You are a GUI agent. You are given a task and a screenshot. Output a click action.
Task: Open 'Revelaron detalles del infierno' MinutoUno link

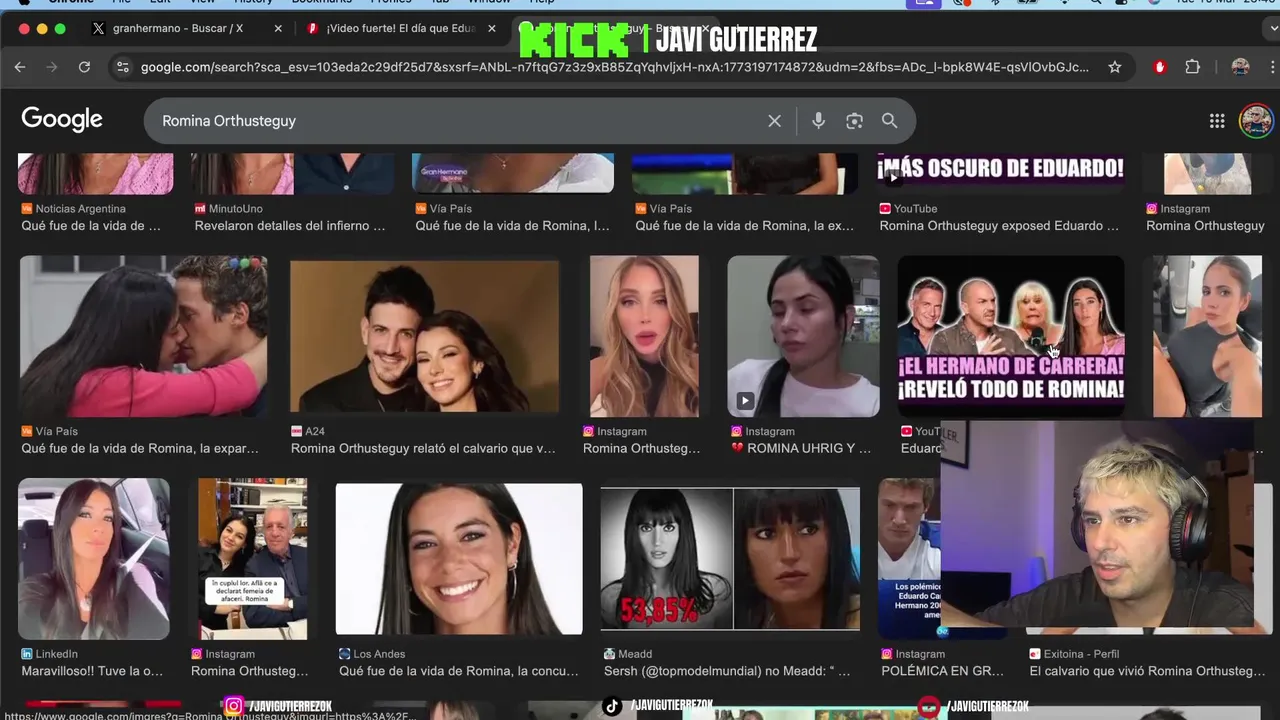(x=290, y=226)
